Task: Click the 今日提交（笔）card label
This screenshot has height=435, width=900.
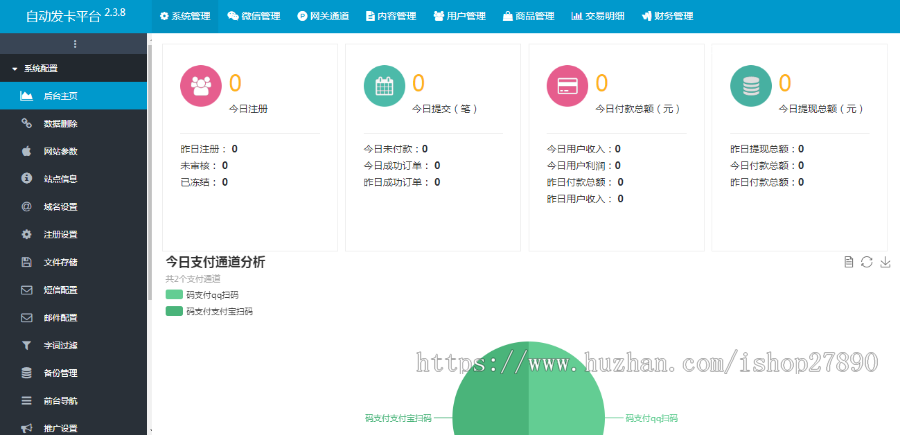Action: [x=445, y=109]
